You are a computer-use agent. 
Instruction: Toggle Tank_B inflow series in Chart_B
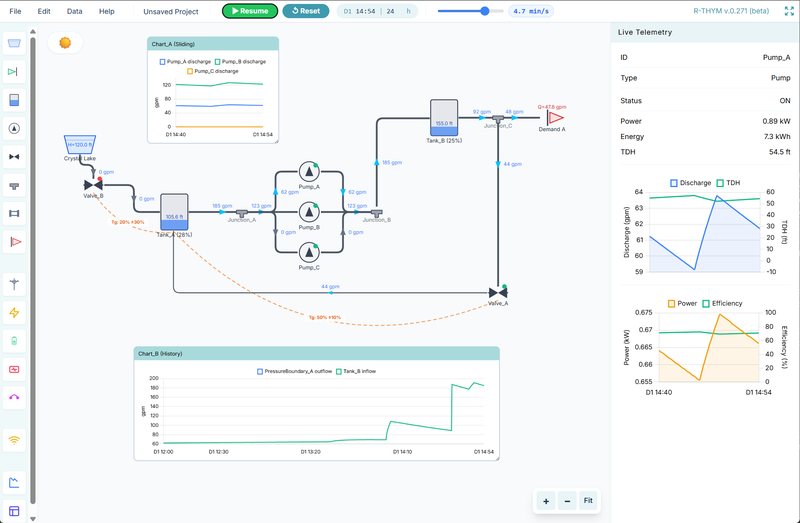[x=356, y=371]
